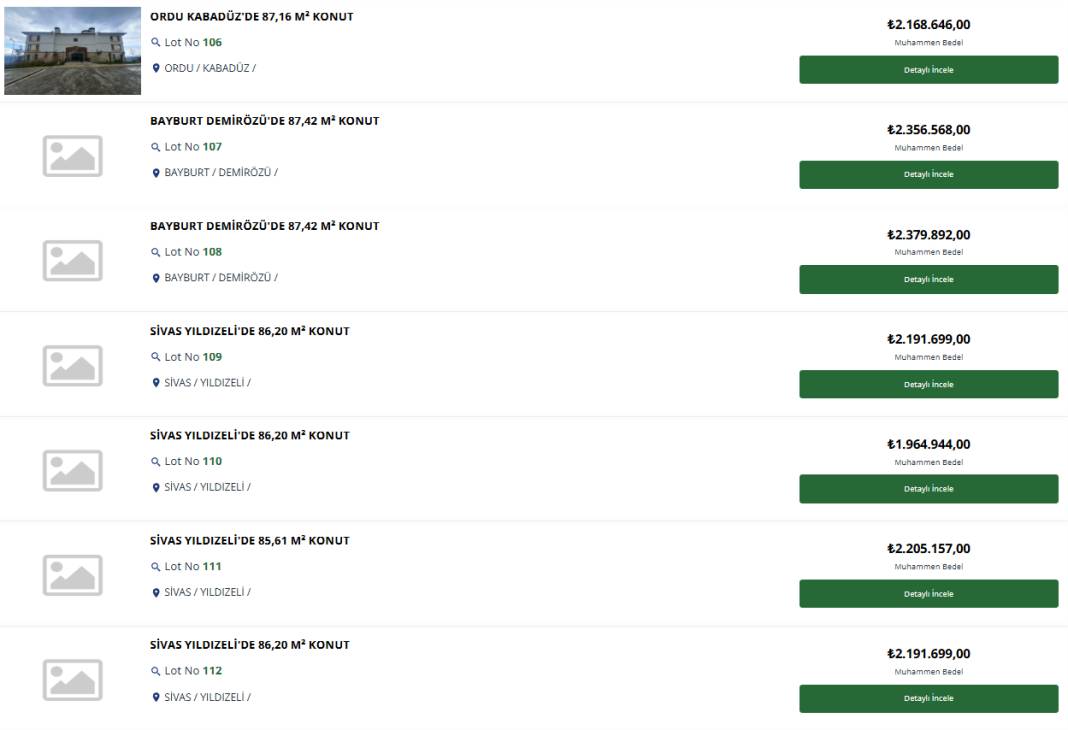Image resolution: width=1068 pixels, height=730 pixels.
Task: Open the placeholder image for Lot 107
Action: (x=73, y=156)
